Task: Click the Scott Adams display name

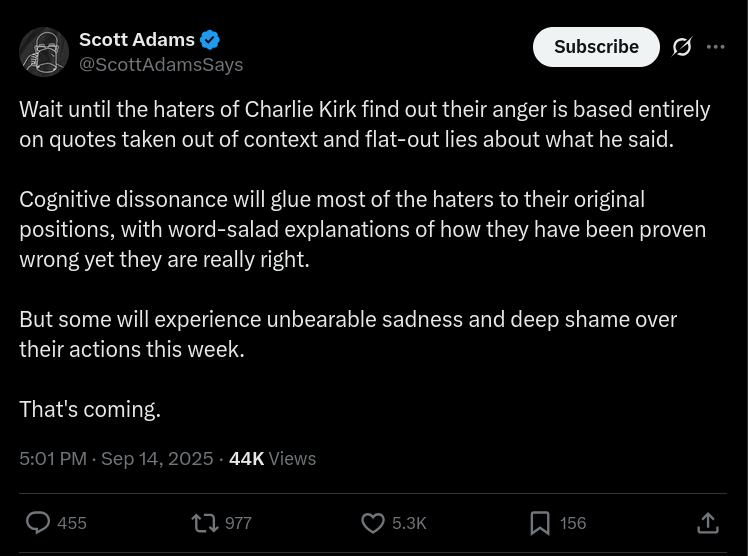Action: [x=136, y=40]
